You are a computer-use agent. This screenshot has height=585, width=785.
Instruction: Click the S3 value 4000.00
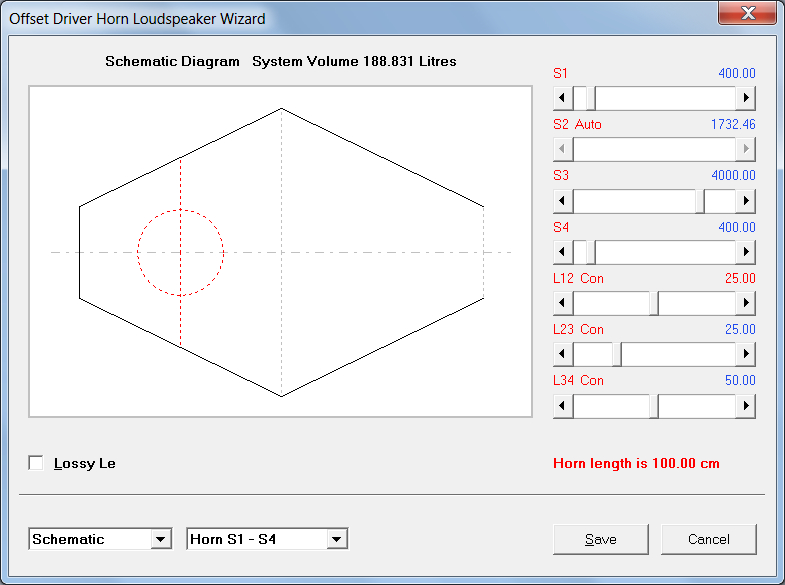coord(733,175)
